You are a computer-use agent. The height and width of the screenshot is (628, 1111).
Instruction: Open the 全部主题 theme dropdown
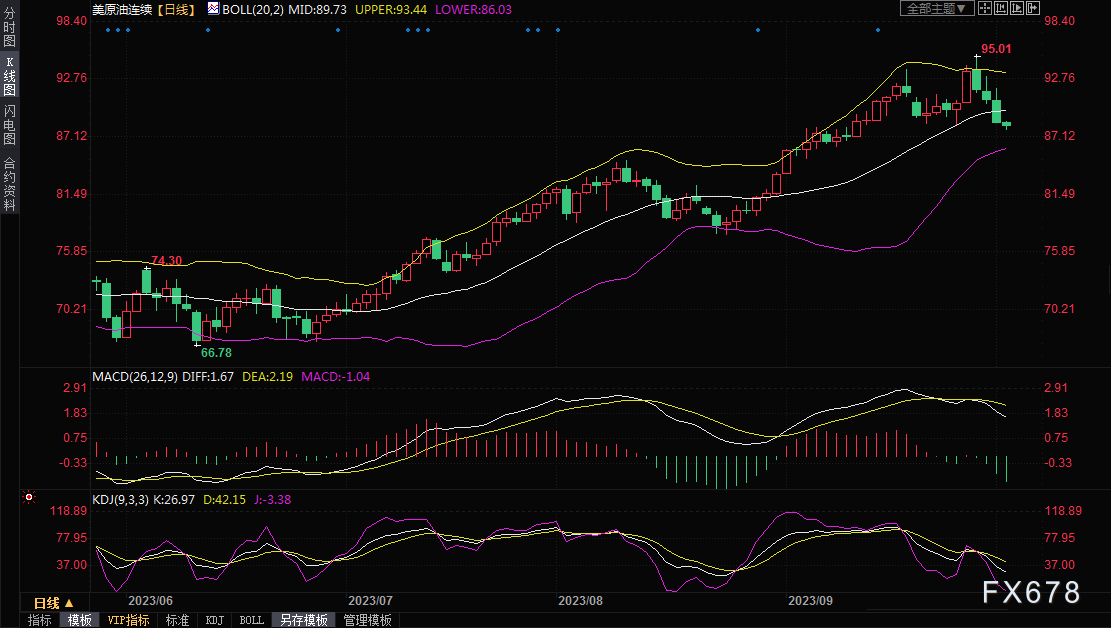click(x=937, y=9)
